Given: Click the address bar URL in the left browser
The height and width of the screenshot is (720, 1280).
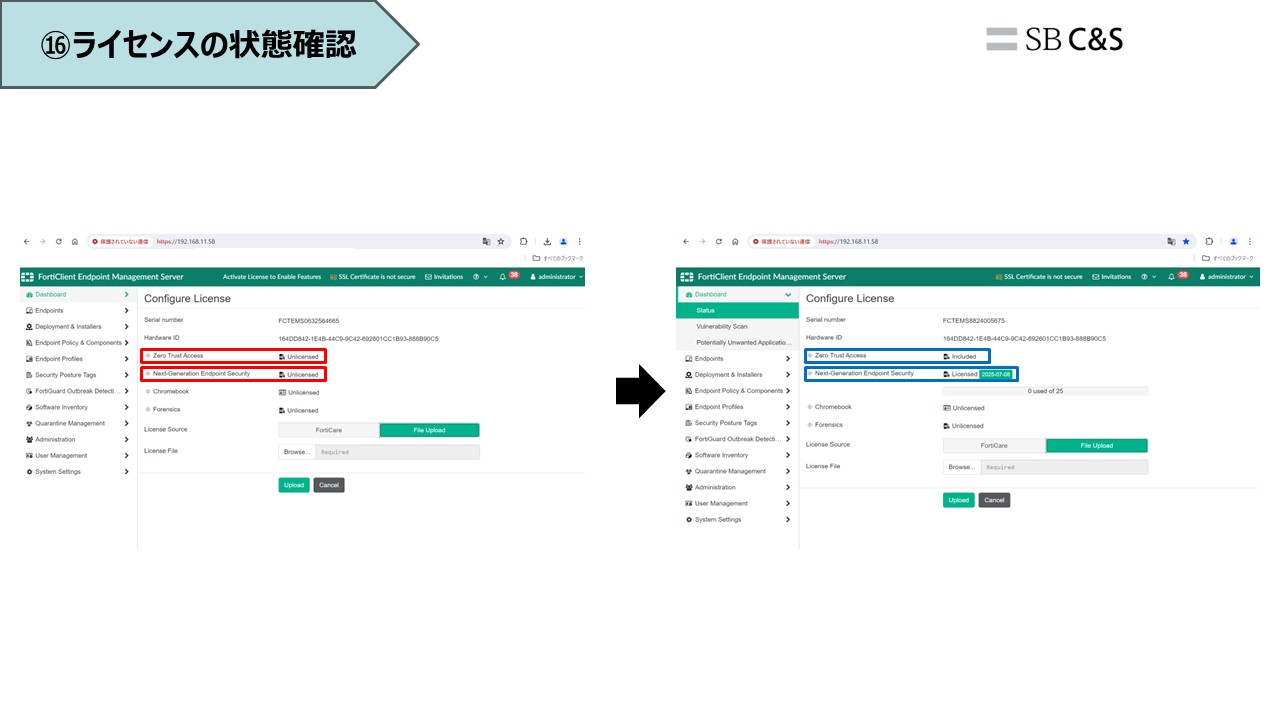Looking at the screenshot, I should pos(186,241).
